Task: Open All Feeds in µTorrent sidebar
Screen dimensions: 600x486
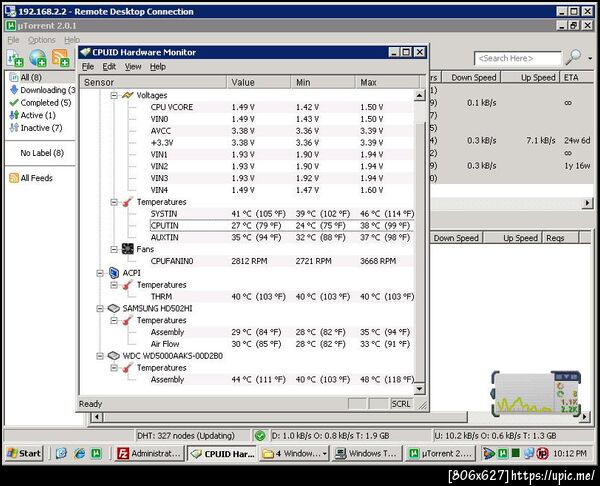Action: pos(31,178)
